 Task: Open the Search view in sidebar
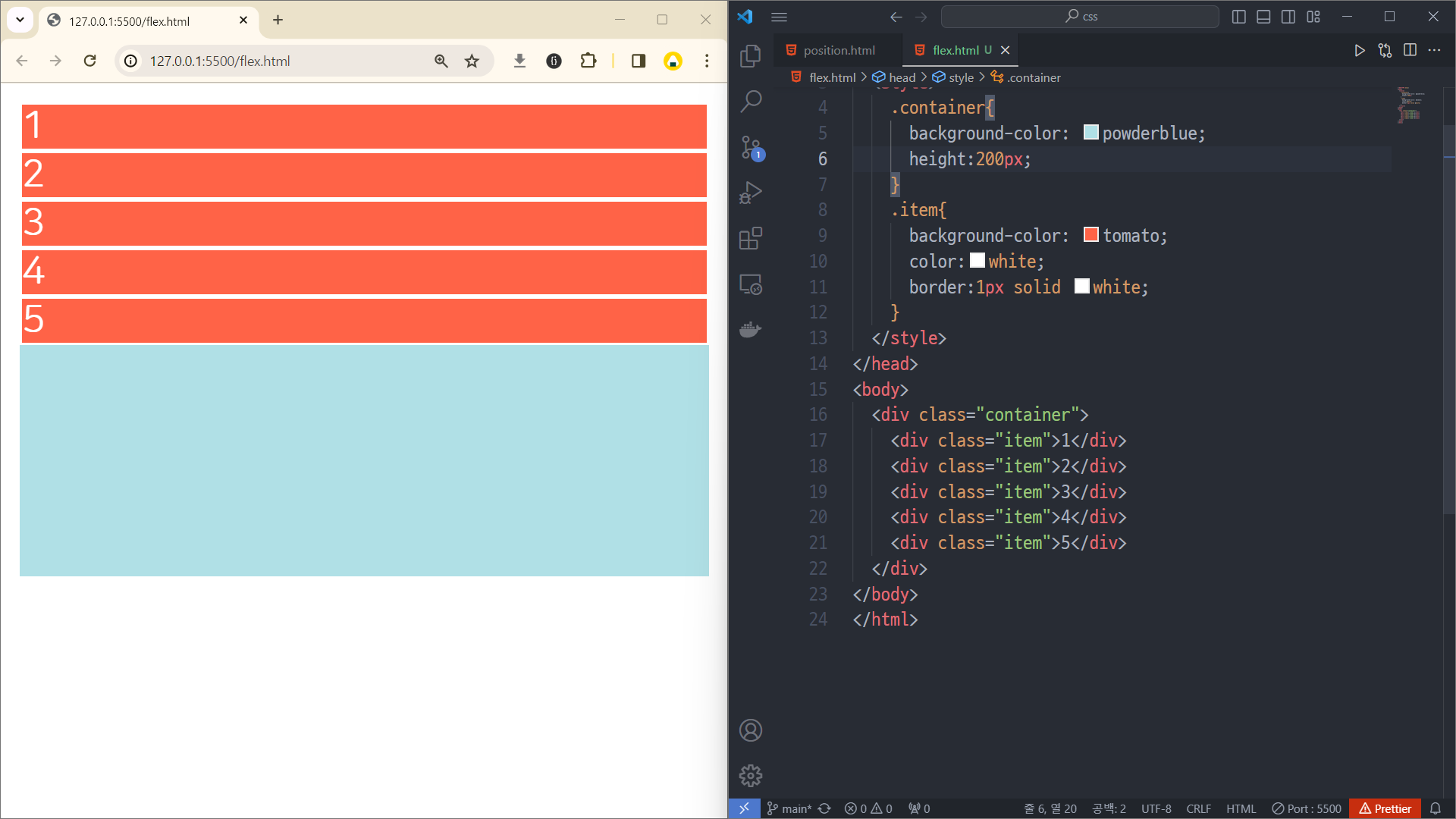pos(750,101)
